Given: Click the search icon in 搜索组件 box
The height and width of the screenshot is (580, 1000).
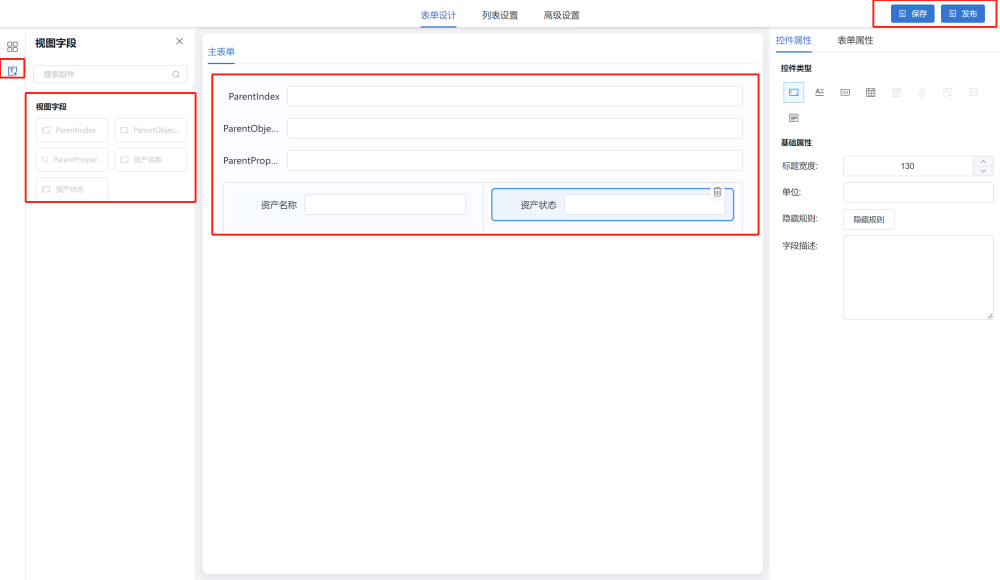Looking at the screenshot, I should point(176,74).
